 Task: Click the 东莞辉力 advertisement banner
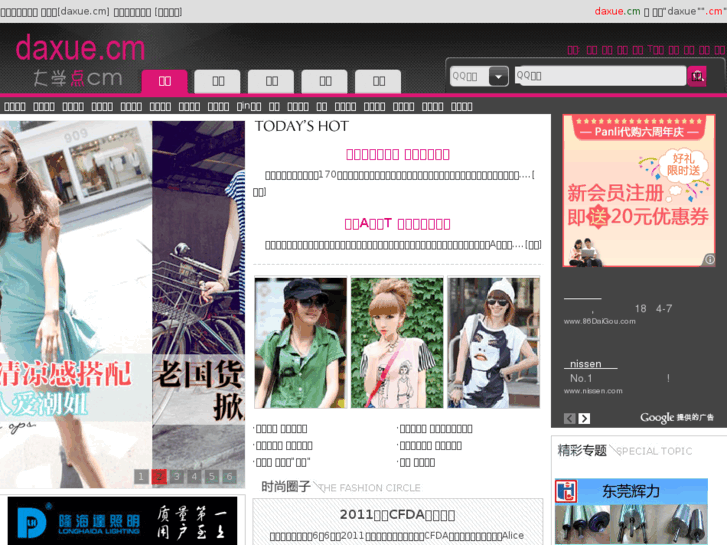coord(631,512)
